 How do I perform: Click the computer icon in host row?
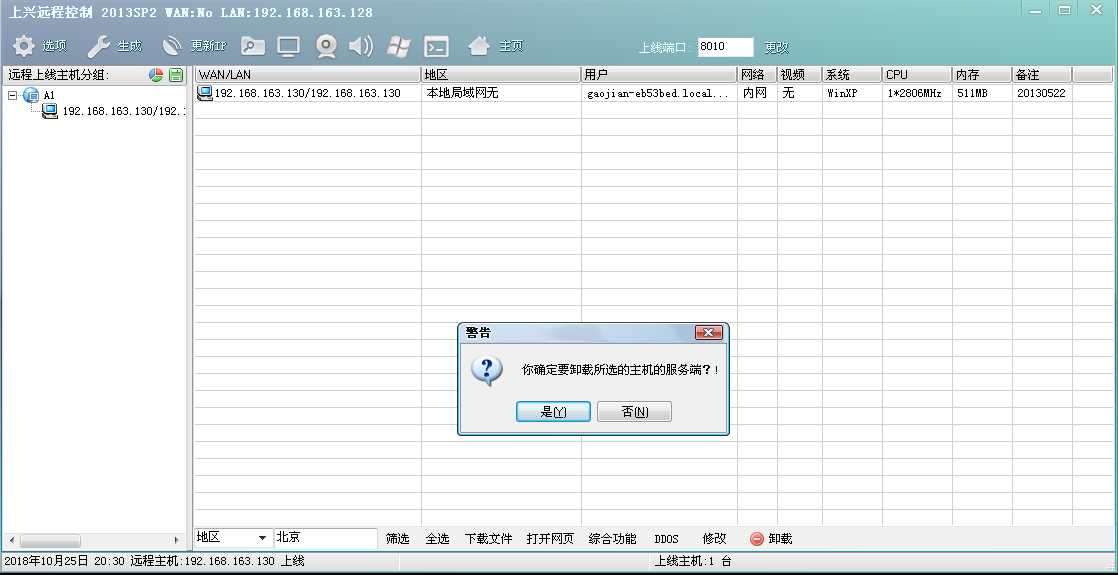[205, 93]
